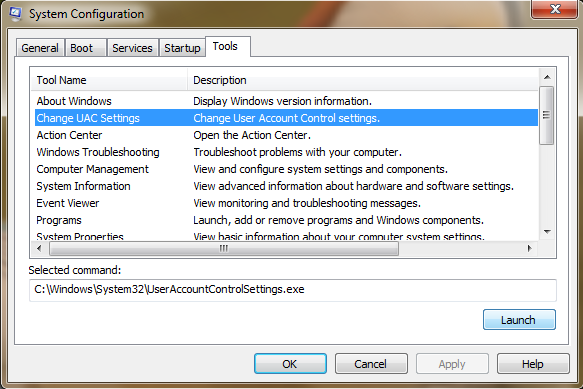Click the Description column header
This screenshot has height=389, width=583.
363,80
